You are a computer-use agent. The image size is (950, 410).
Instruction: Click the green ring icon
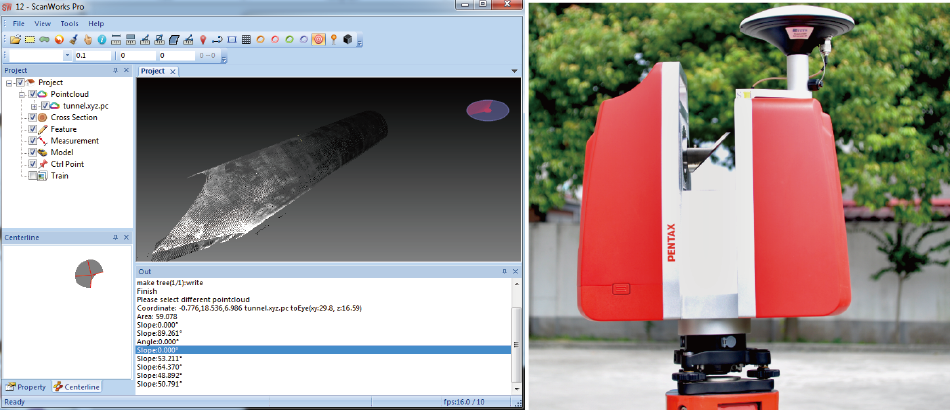(x=290, y=39)
